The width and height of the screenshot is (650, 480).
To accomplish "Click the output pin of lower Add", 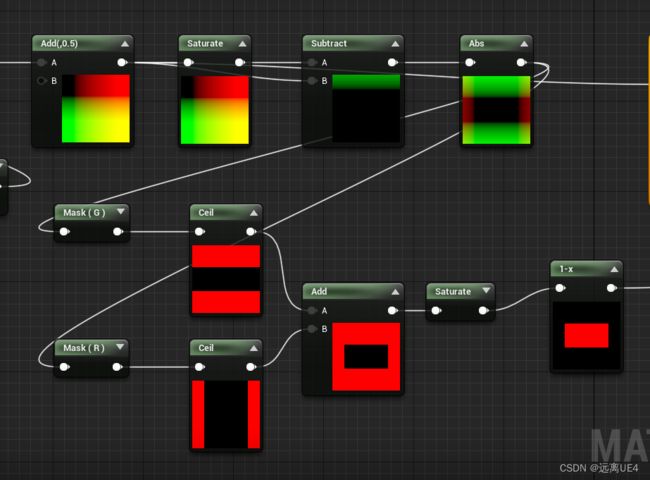I will pos(393,310).
